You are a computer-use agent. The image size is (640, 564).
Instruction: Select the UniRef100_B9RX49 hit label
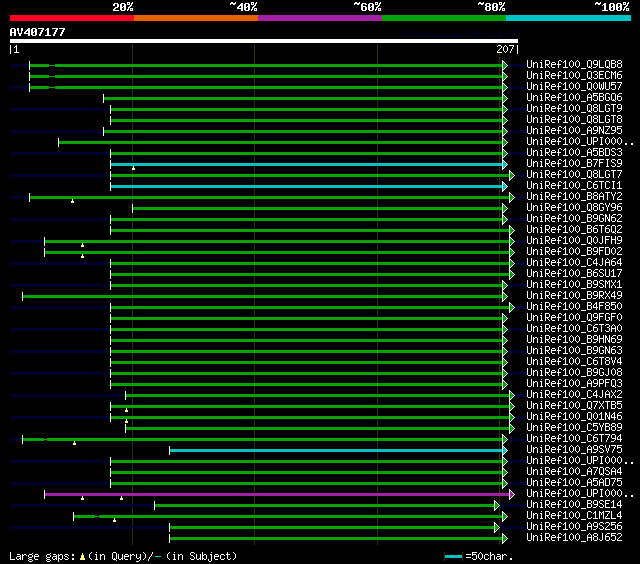pyautogui.click(x=574, y=296)
